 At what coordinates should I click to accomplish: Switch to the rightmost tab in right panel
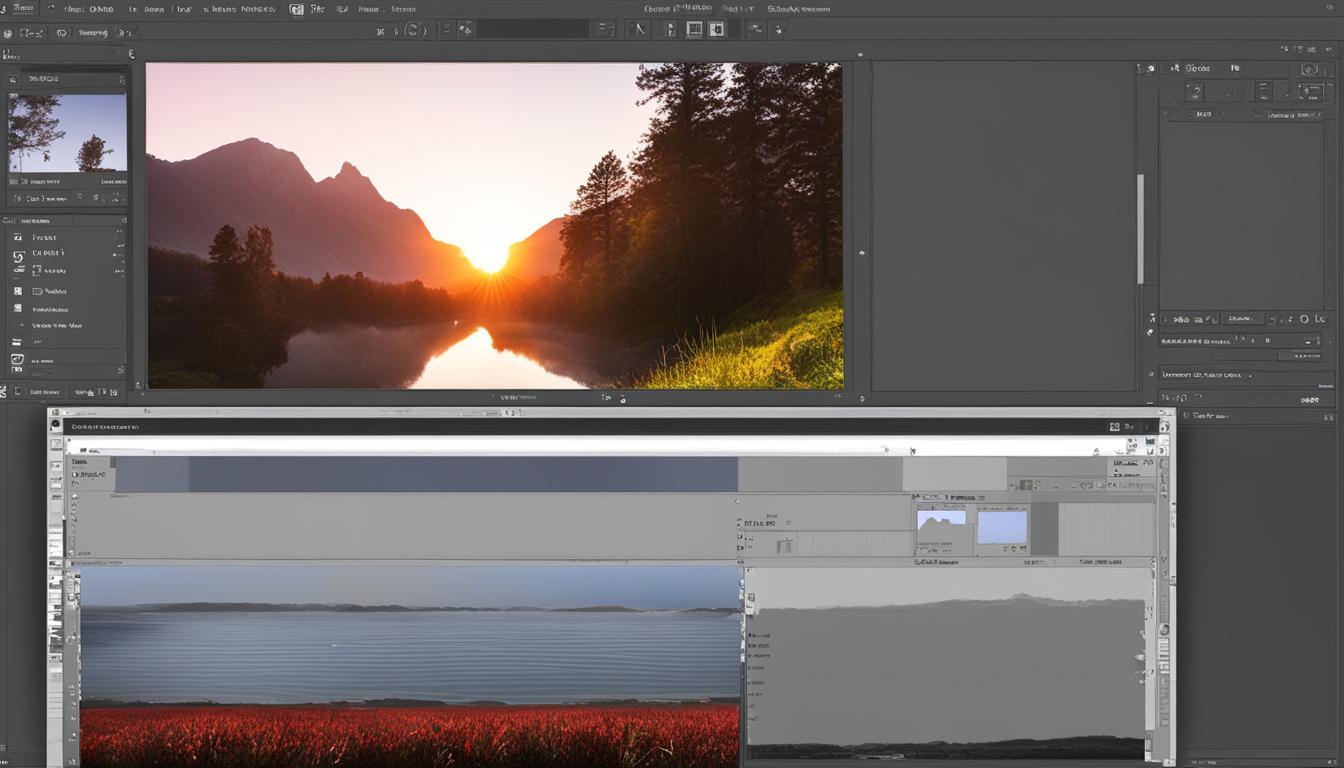click(x=1234, y=68)
